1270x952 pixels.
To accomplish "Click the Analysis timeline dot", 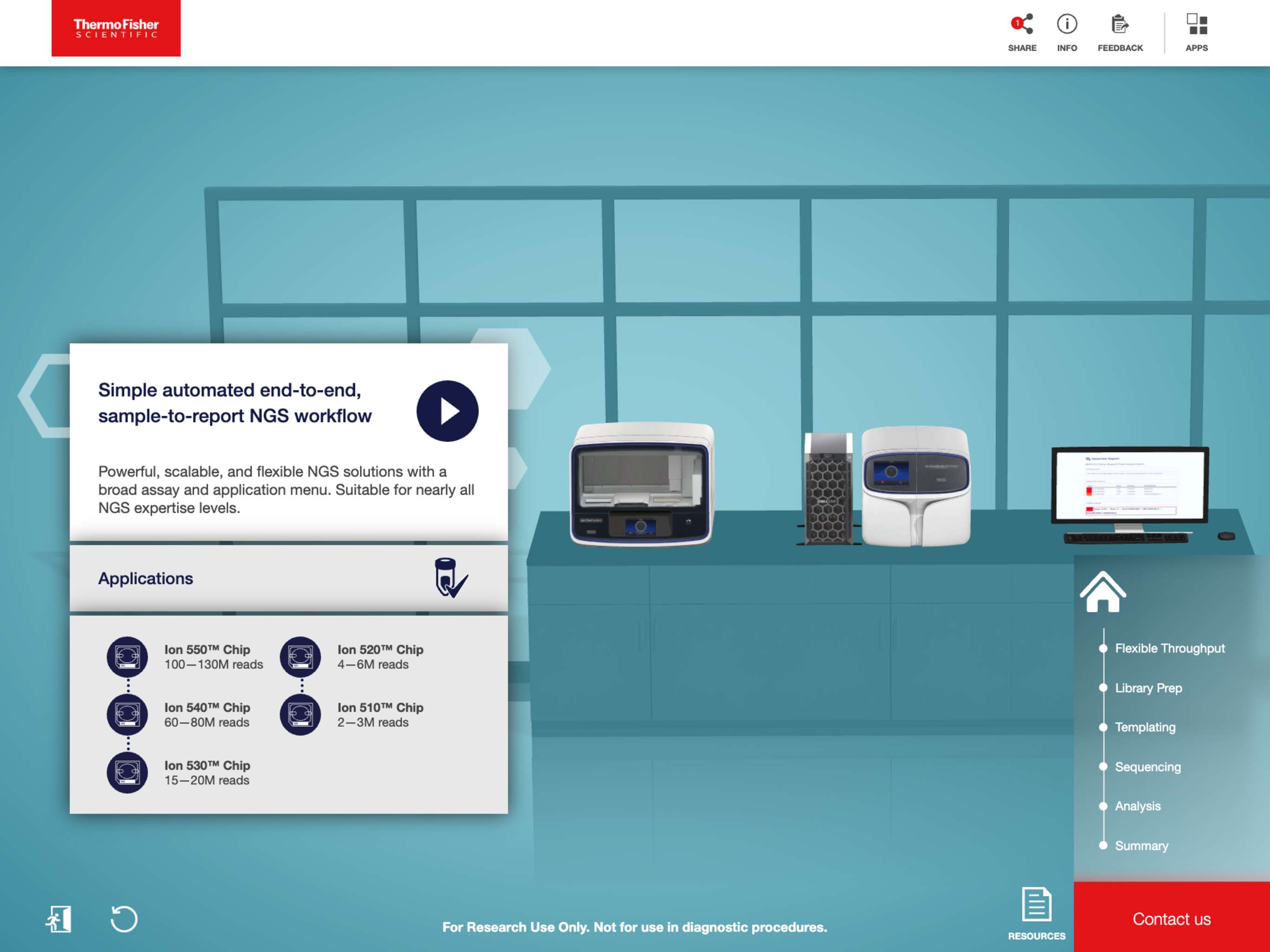I will click(x=1103, y=806).
